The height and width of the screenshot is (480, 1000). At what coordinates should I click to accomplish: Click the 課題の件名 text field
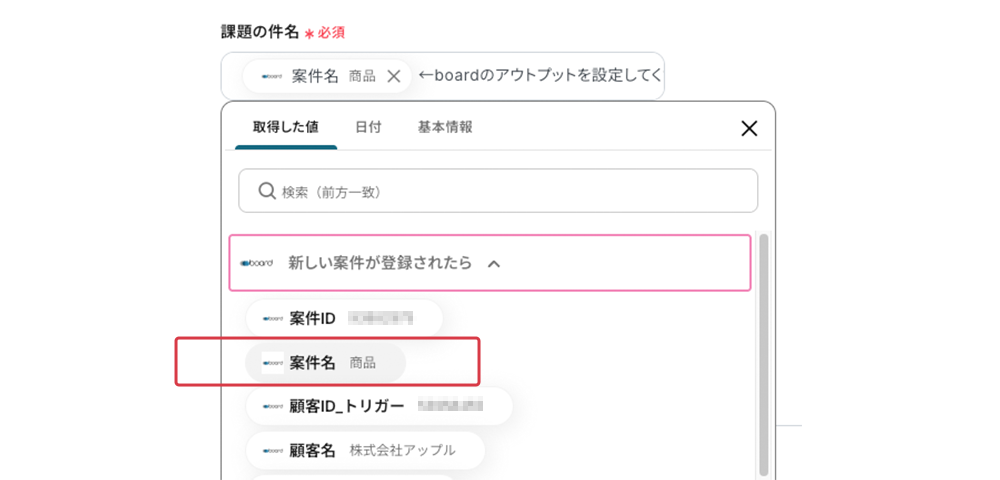pyautogui.click(x=540, y=76)
